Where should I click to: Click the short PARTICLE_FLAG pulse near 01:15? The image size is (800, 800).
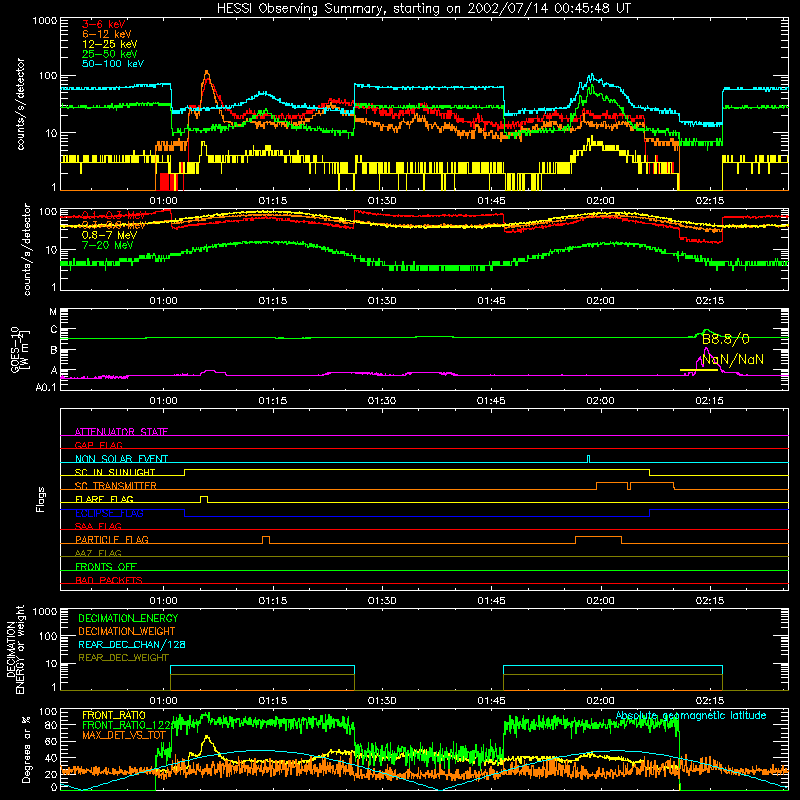[266, 540]
